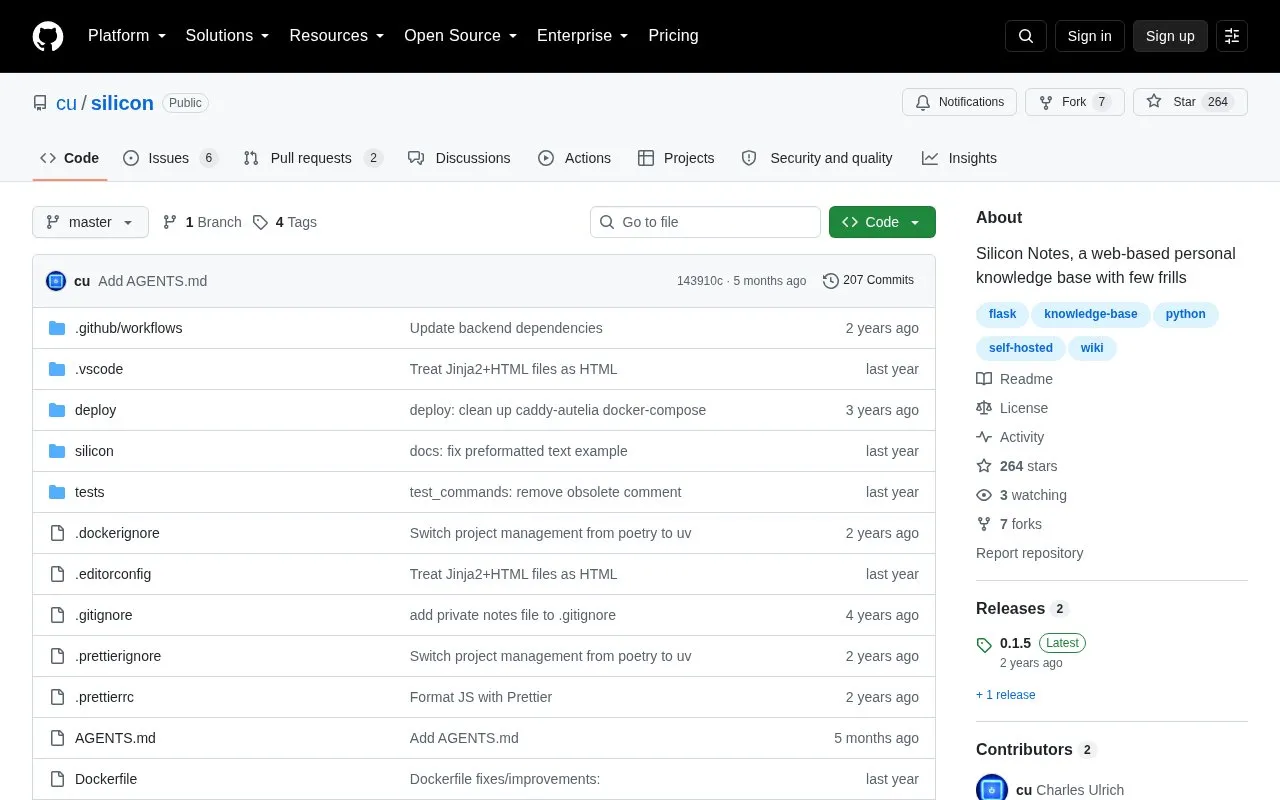Image resolution: width=1280 pixels, height=800 pixels.
Task: Click the Dockerfile file icon
Action: point(57,779)
